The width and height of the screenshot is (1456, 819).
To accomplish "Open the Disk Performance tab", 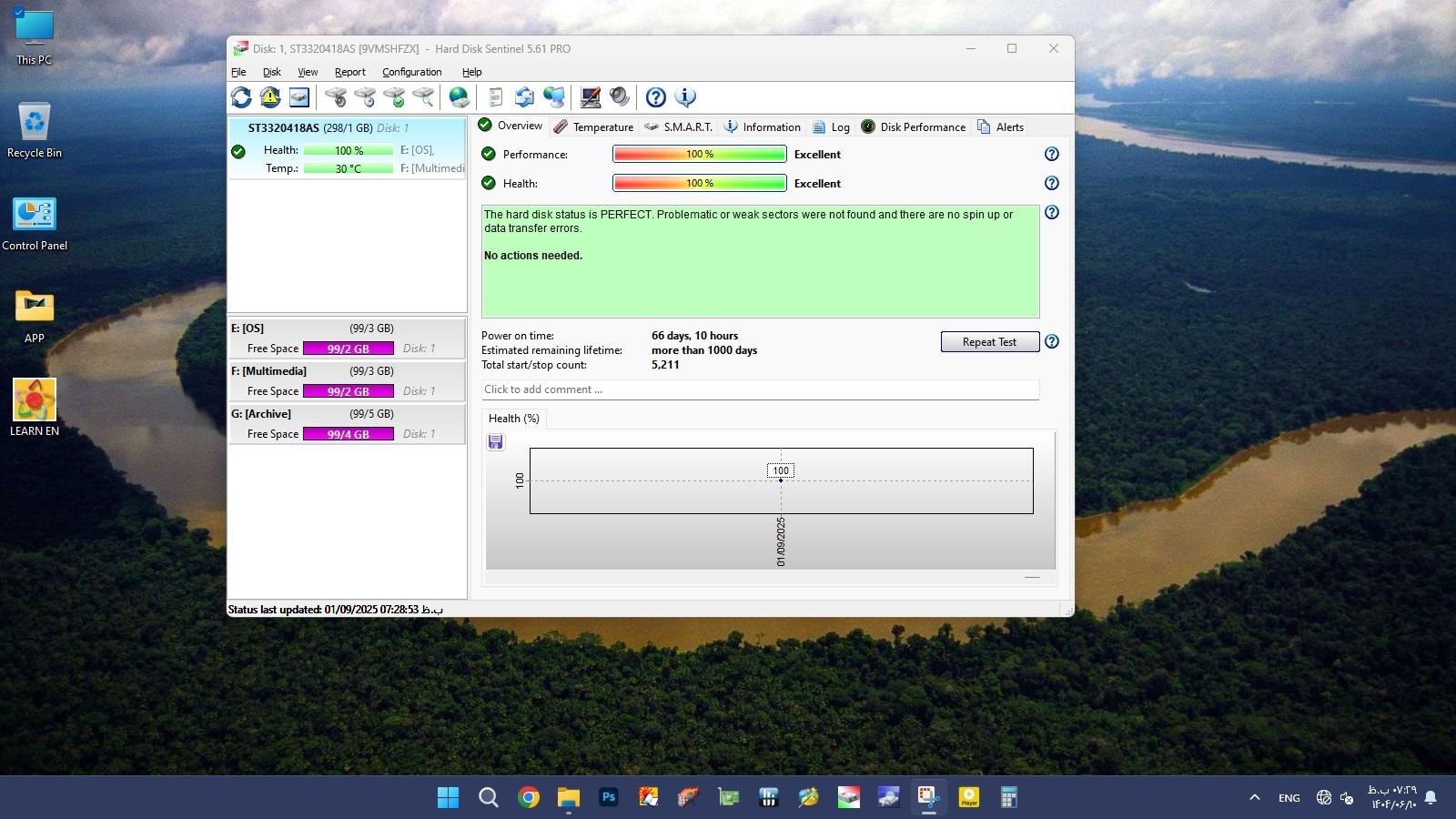I will (x=914, y=127).
